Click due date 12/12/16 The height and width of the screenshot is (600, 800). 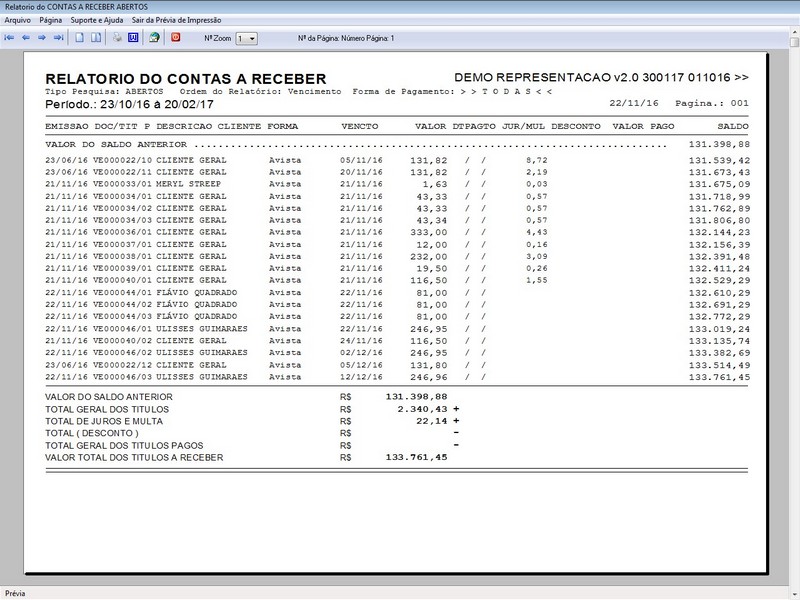point(361,377)
